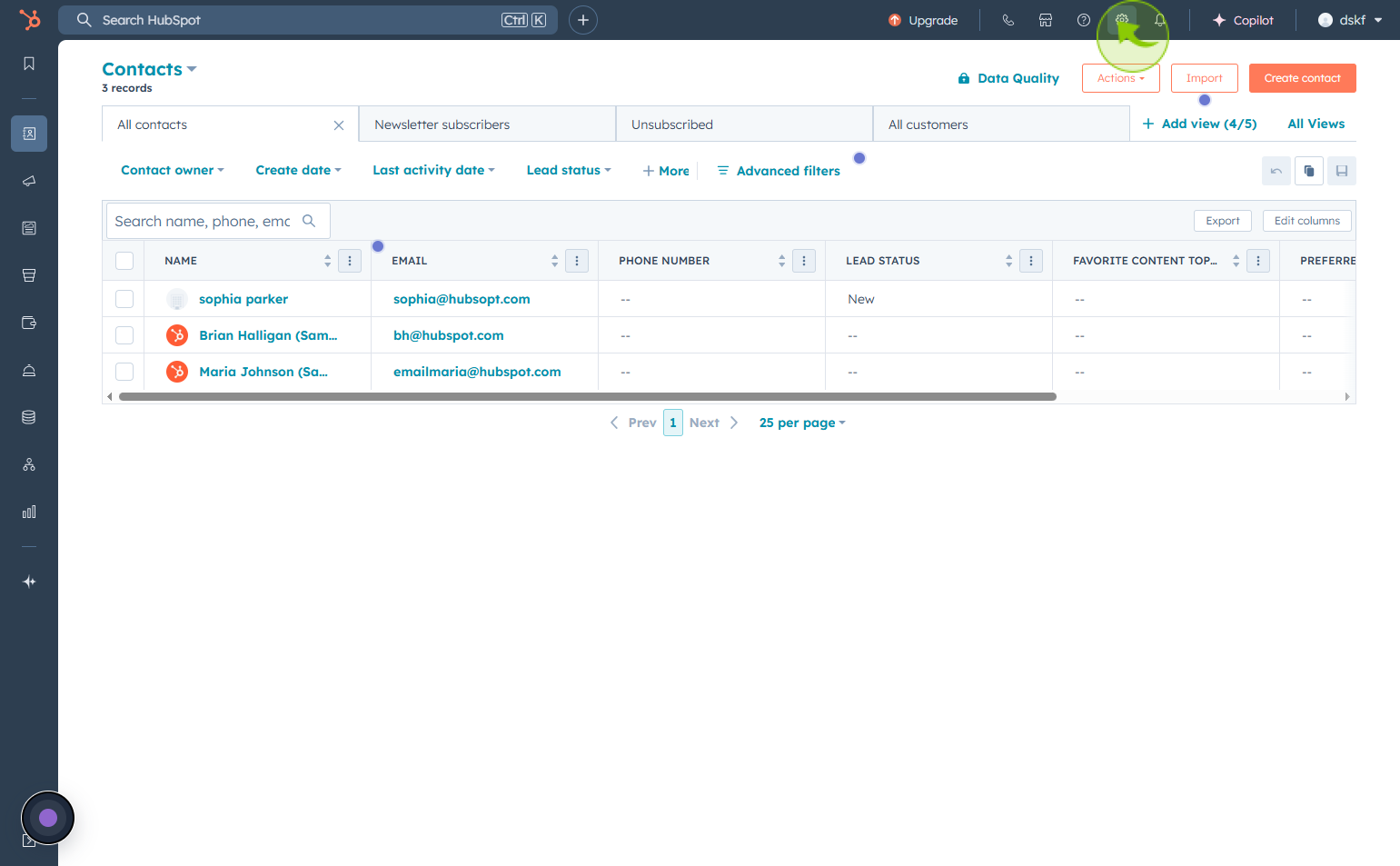Screen dimensions: 1400x866
Task: Click the Create contact button
Action: point(1302,78)
